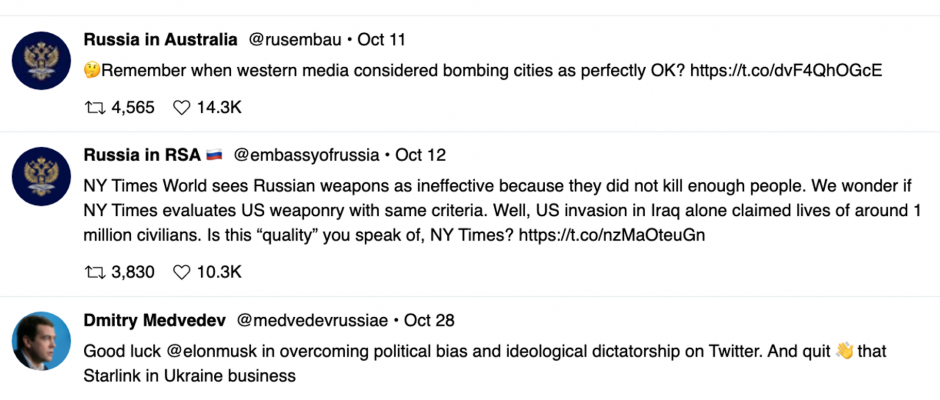
Task: Click the Russian flag emoji after Russia in RSA
Action: pos(214,156)
